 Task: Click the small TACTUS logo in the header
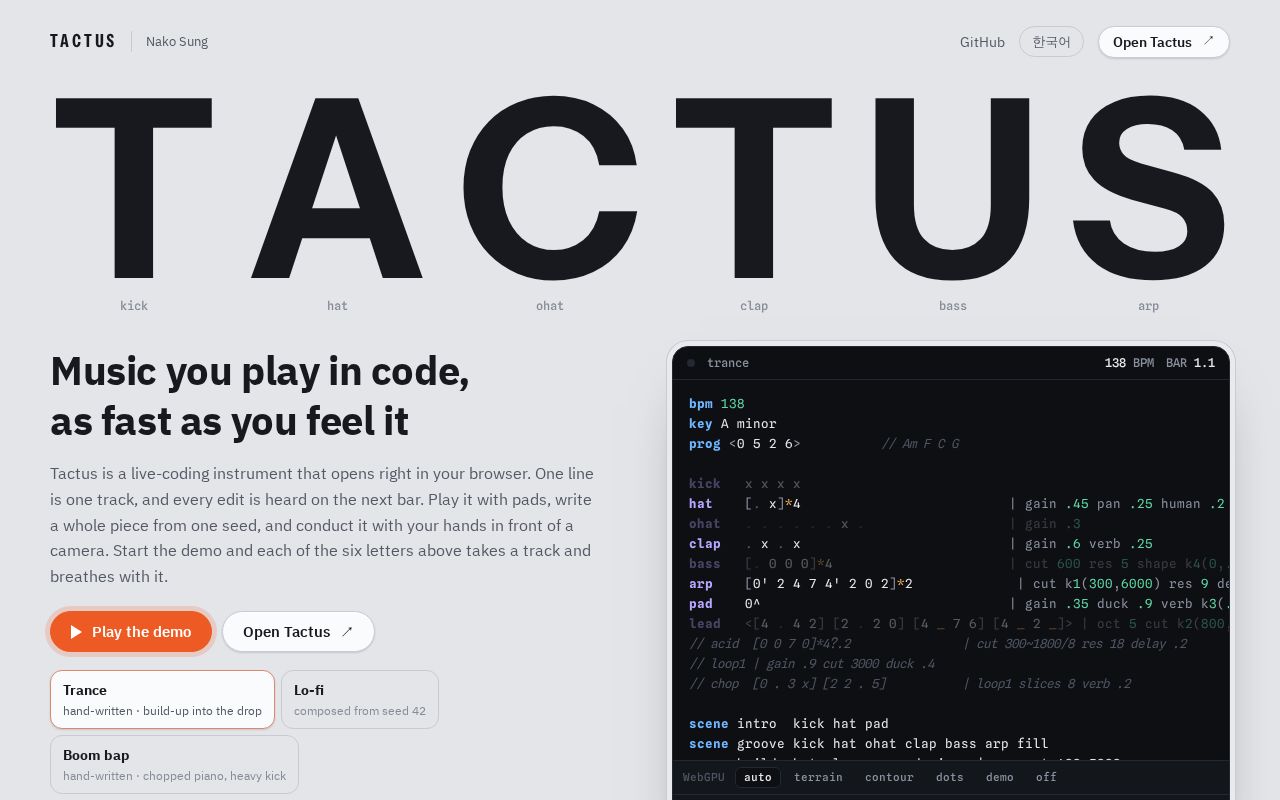pyautogui.click(x=83, y=41)
